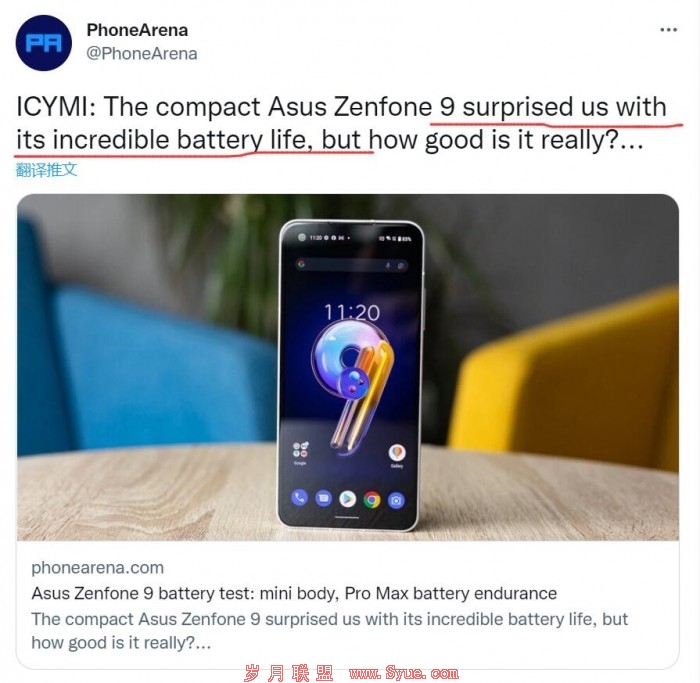Open the three-dot more options menu
The width and height of the screenshot is (700, 683).
coord(668,30)
